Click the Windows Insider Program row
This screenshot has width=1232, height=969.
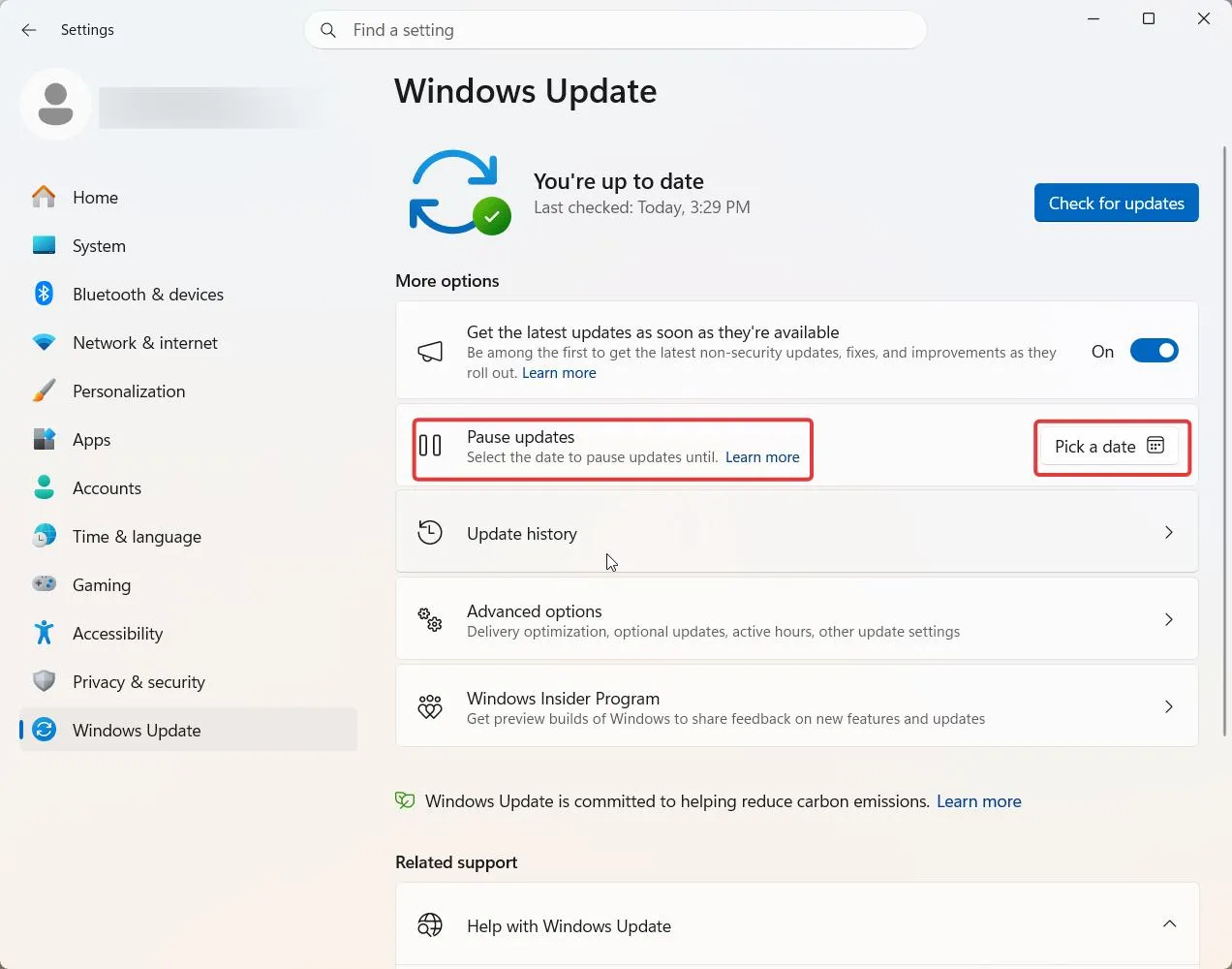tap(796, 706)
